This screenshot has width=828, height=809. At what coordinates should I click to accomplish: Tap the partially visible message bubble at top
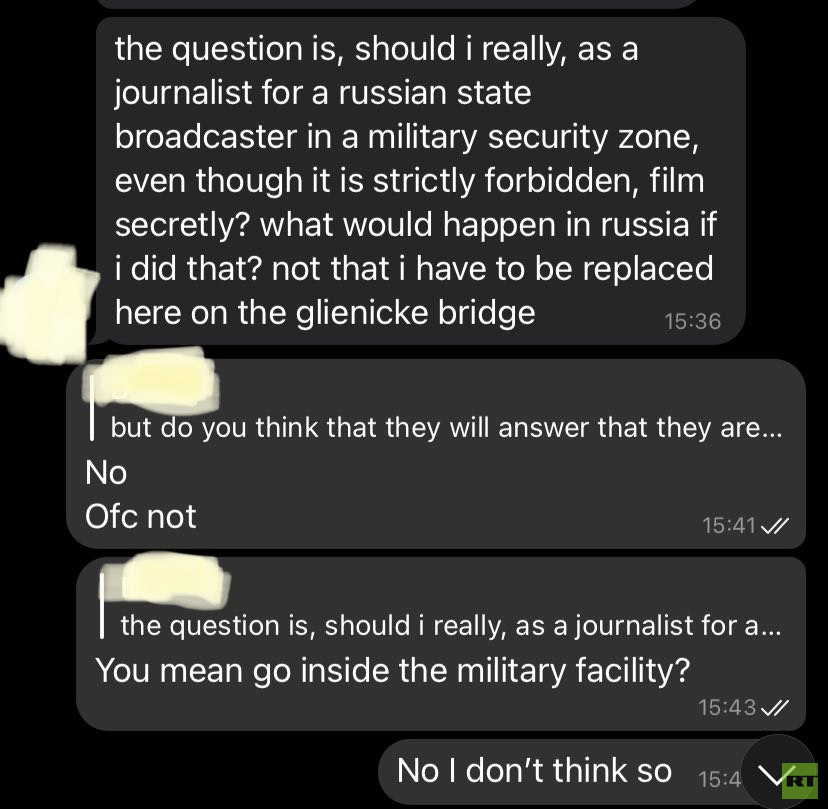click(399, 3)
